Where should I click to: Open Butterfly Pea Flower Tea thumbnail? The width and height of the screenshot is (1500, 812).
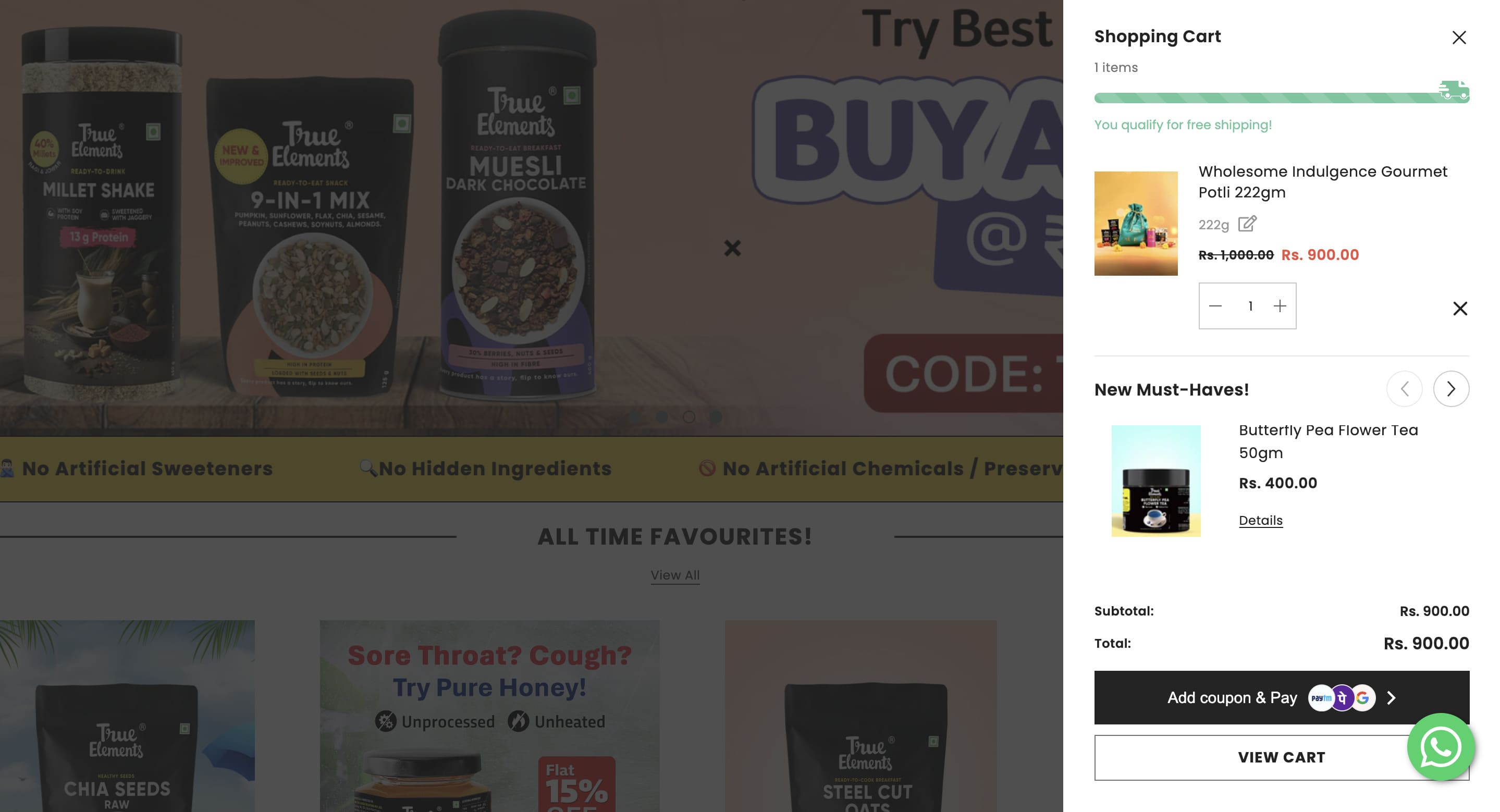tap(1156, 481)
